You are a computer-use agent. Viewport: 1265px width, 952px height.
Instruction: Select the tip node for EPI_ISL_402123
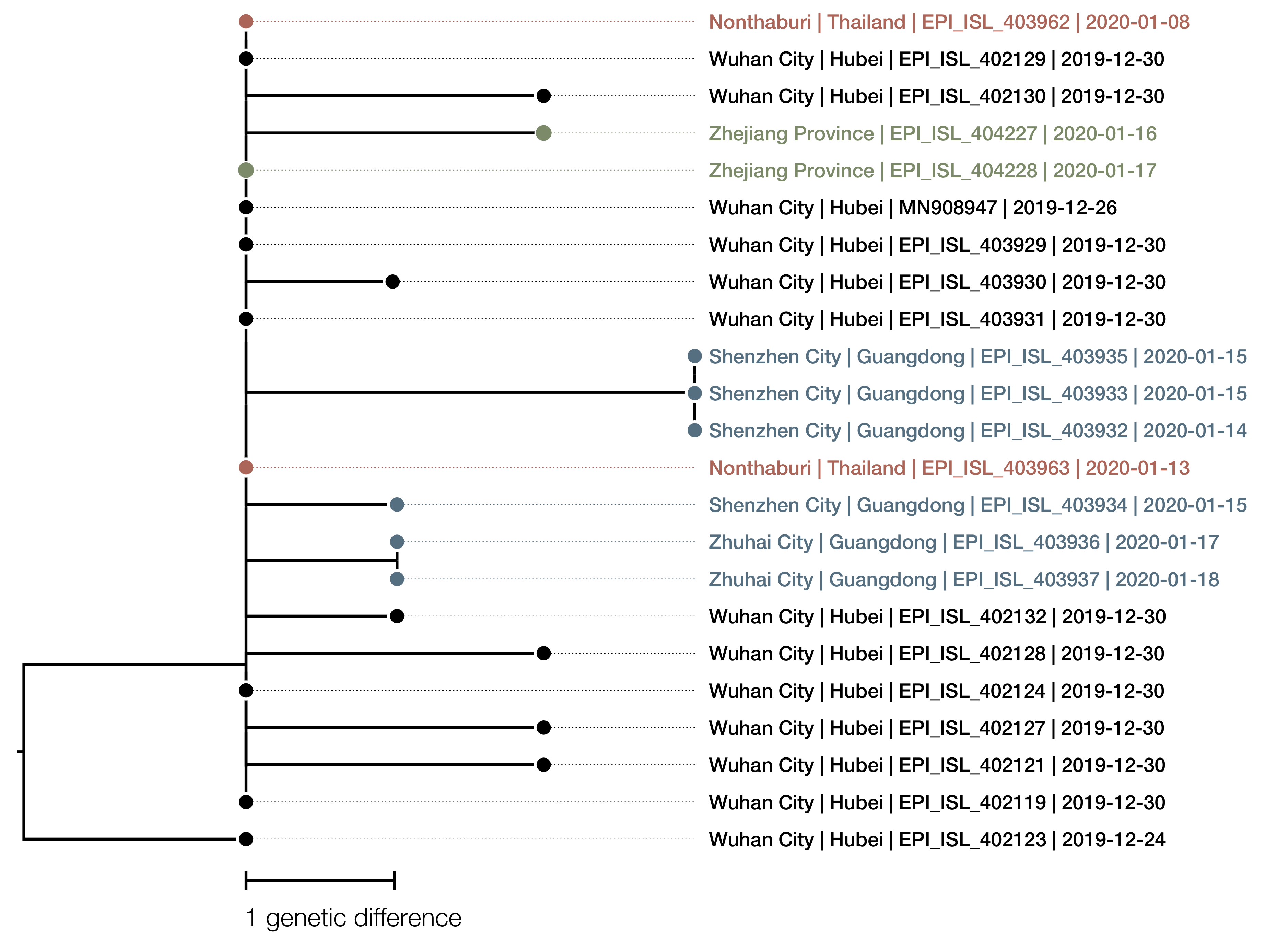246,839
